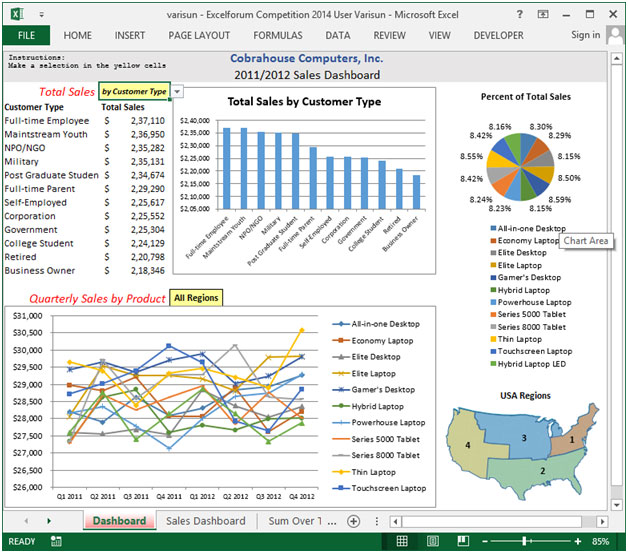Switch to the Sales Dashboard sheet tab
This screenshot has width=628, height=553.
(x=205, y=521)
